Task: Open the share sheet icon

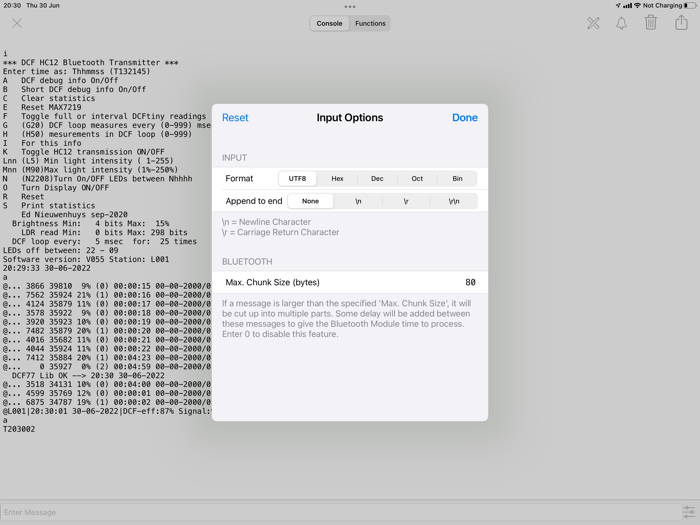Action: pos(681,22)
